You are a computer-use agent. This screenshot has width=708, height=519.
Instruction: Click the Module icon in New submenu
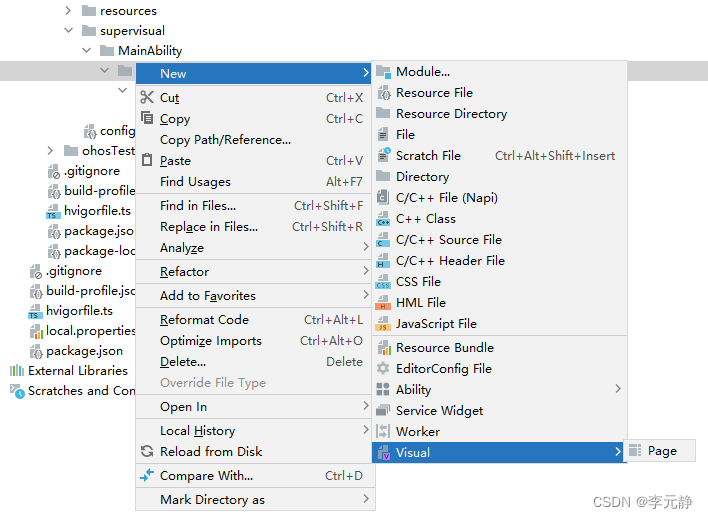point(383,72)
